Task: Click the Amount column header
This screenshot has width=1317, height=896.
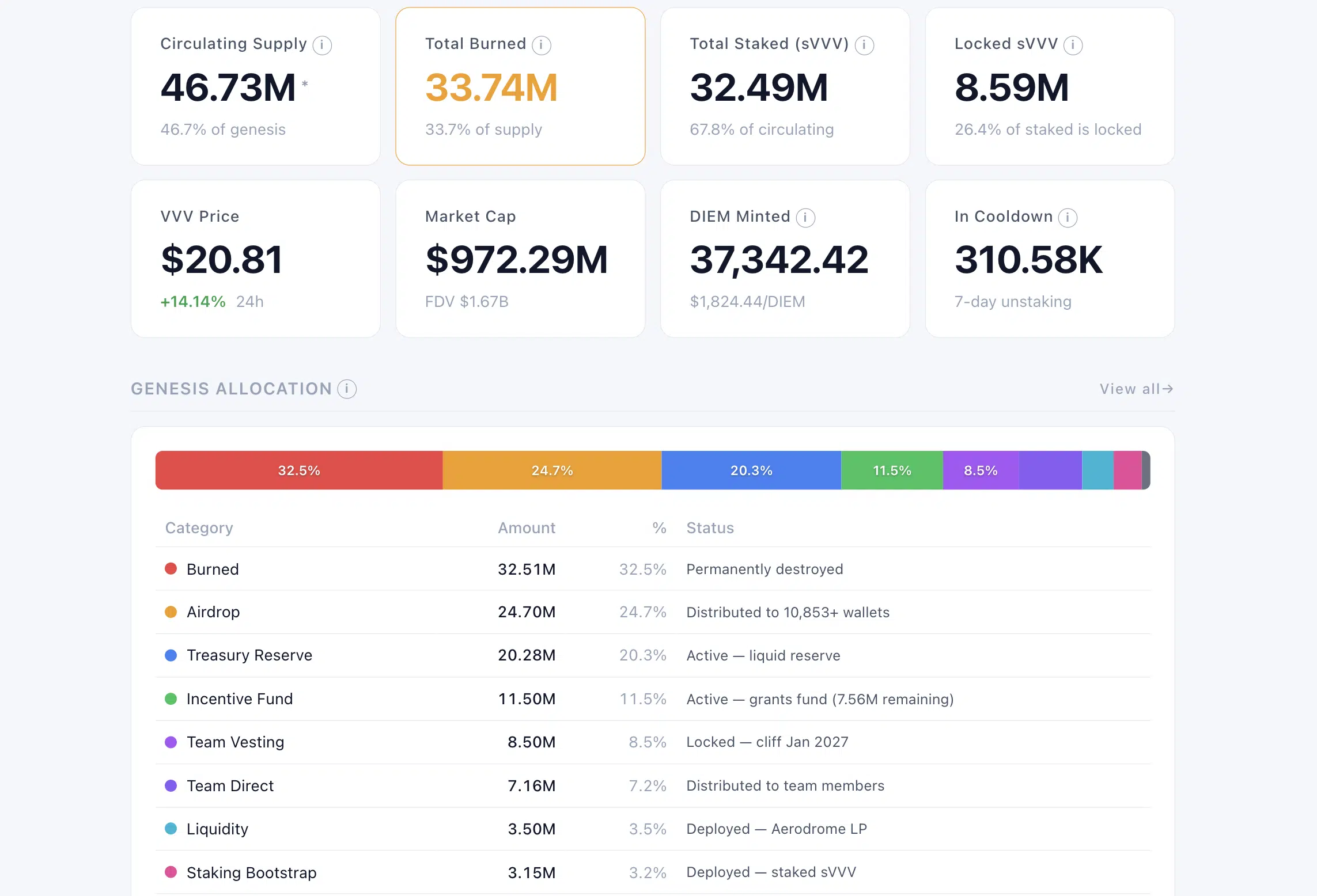Action: (x=527, y=528)
